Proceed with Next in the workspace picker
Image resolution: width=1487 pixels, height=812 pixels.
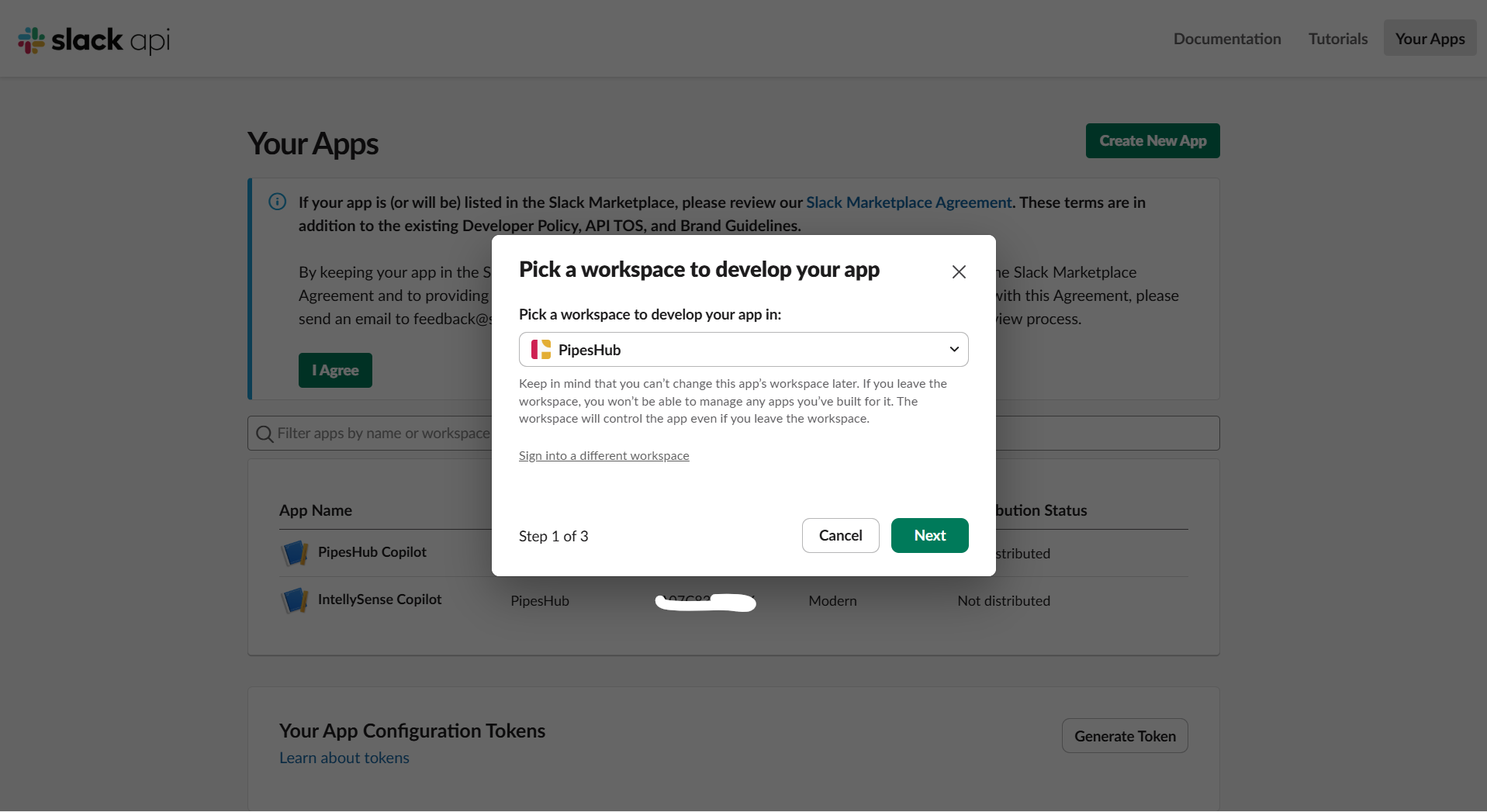[929, 535]
